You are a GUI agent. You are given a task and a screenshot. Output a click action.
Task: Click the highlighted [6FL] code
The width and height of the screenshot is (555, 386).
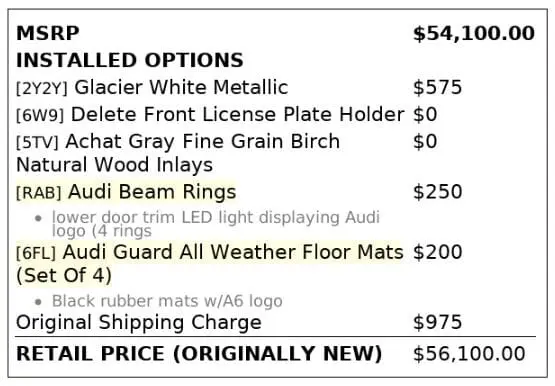36,253
